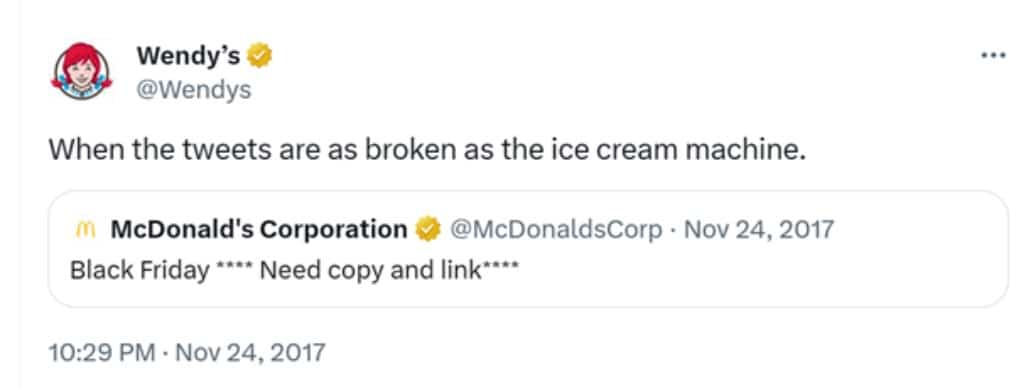The width and height of the screenshot is (1022, 388).
Task: Click the McDonald's golden arches logo
Action: pos(85,230)
